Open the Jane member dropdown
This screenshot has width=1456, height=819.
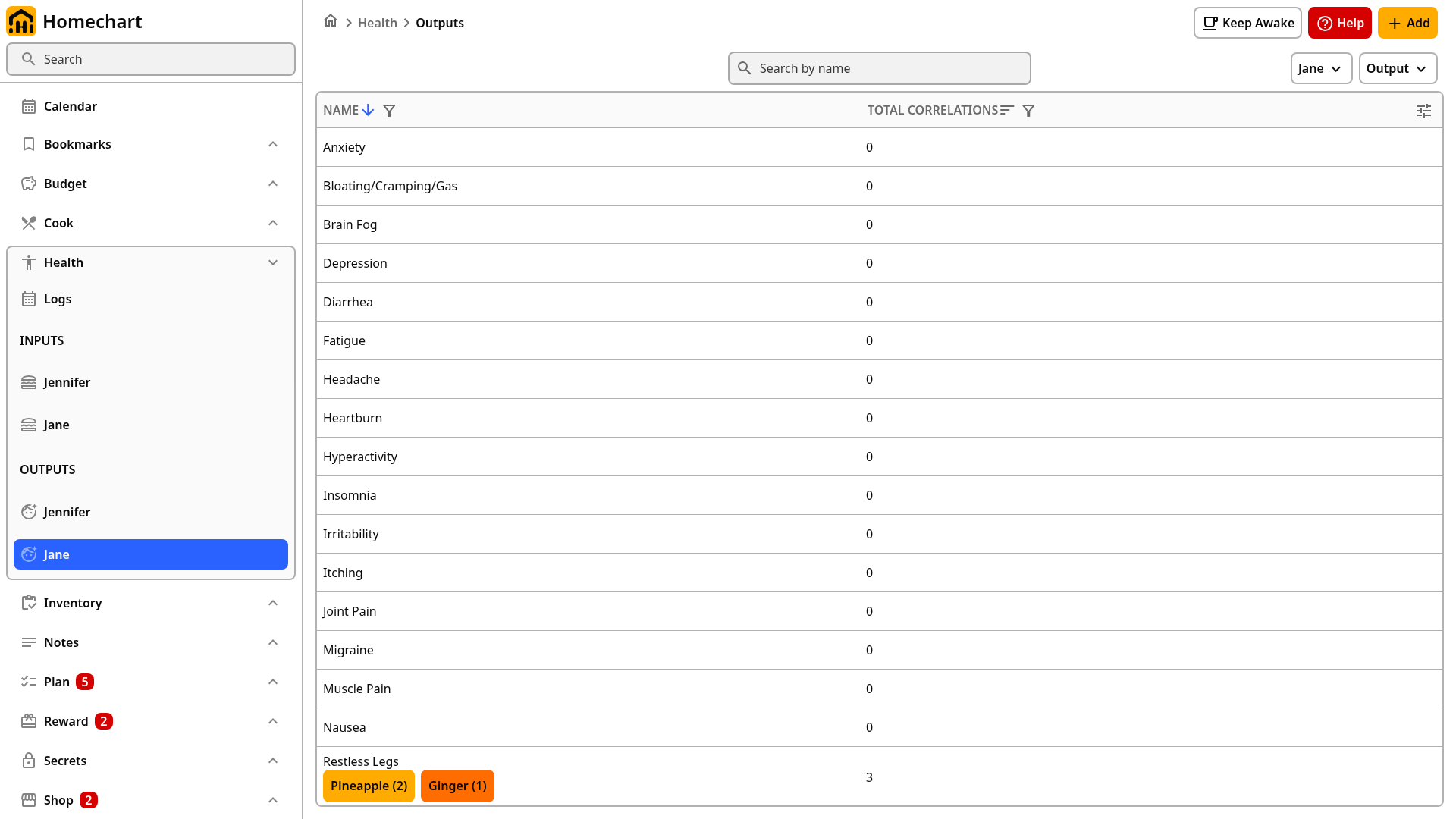tap(1321, 68)
